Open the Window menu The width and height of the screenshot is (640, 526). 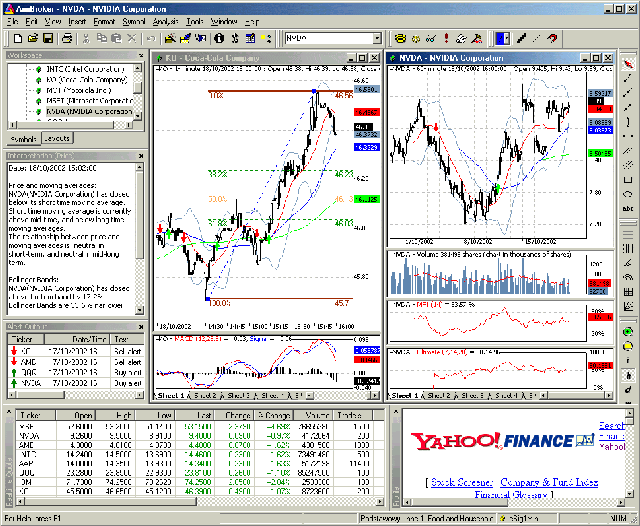tap(224, 21)
